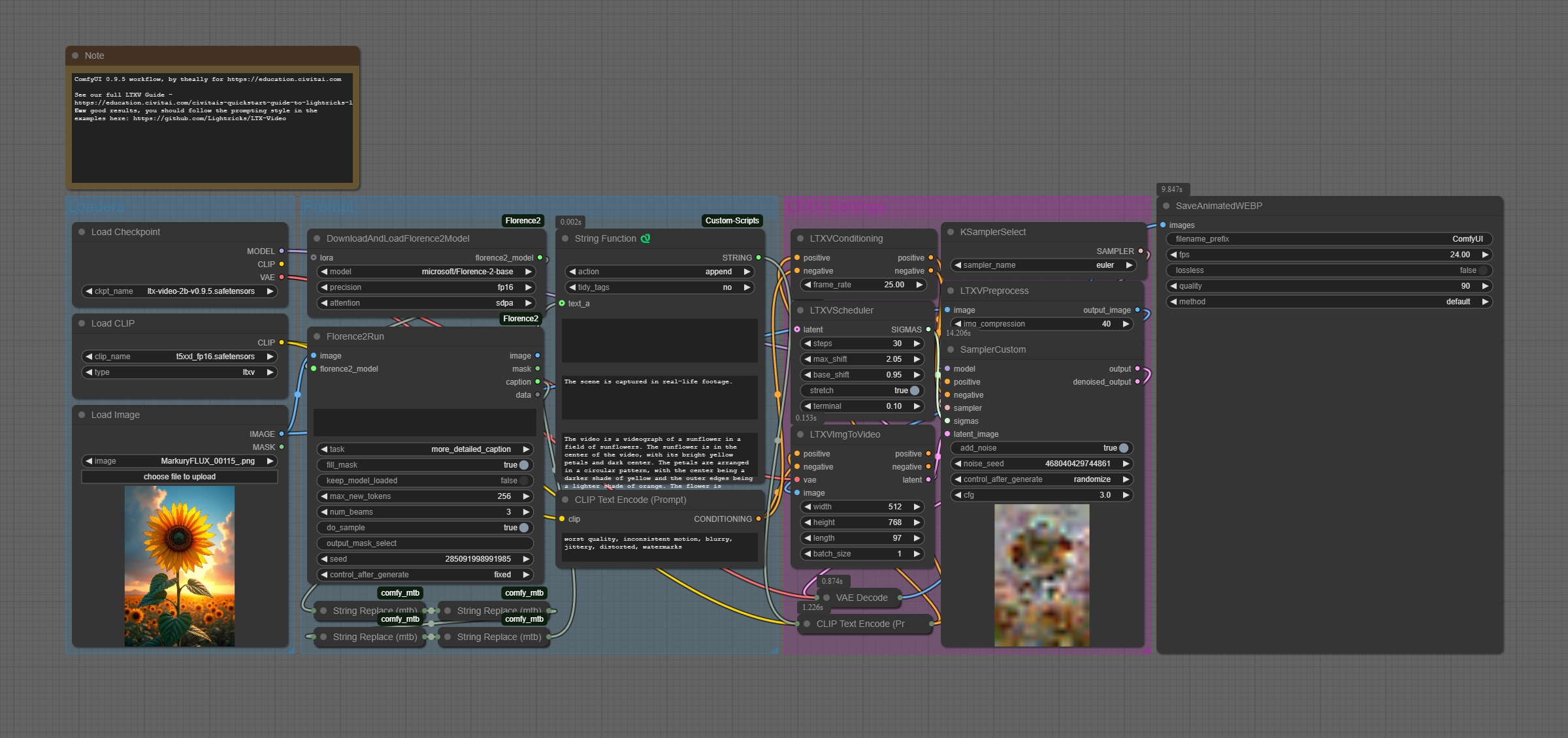Collapse the Load Checkpoint node via its dot
The height and width of the screenshot is (738, 1568).
[x=82, y=232]
